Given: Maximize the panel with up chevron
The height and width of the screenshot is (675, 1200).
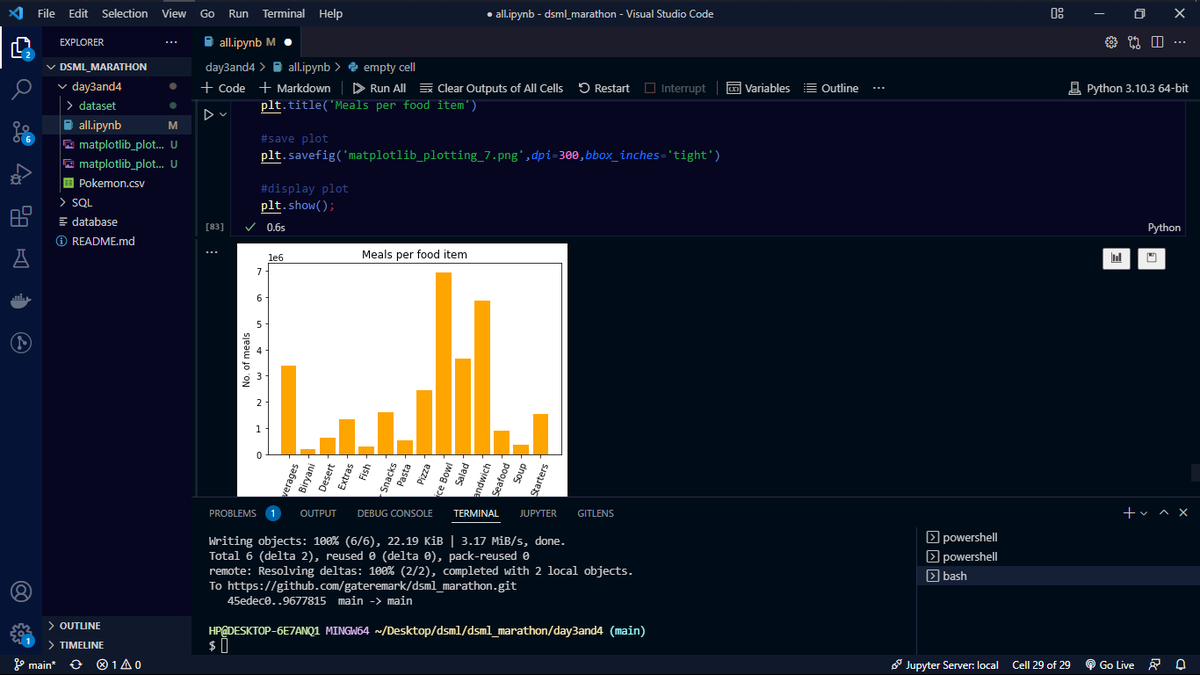Looking at the screenshot, I should (x=1164, y=513).
